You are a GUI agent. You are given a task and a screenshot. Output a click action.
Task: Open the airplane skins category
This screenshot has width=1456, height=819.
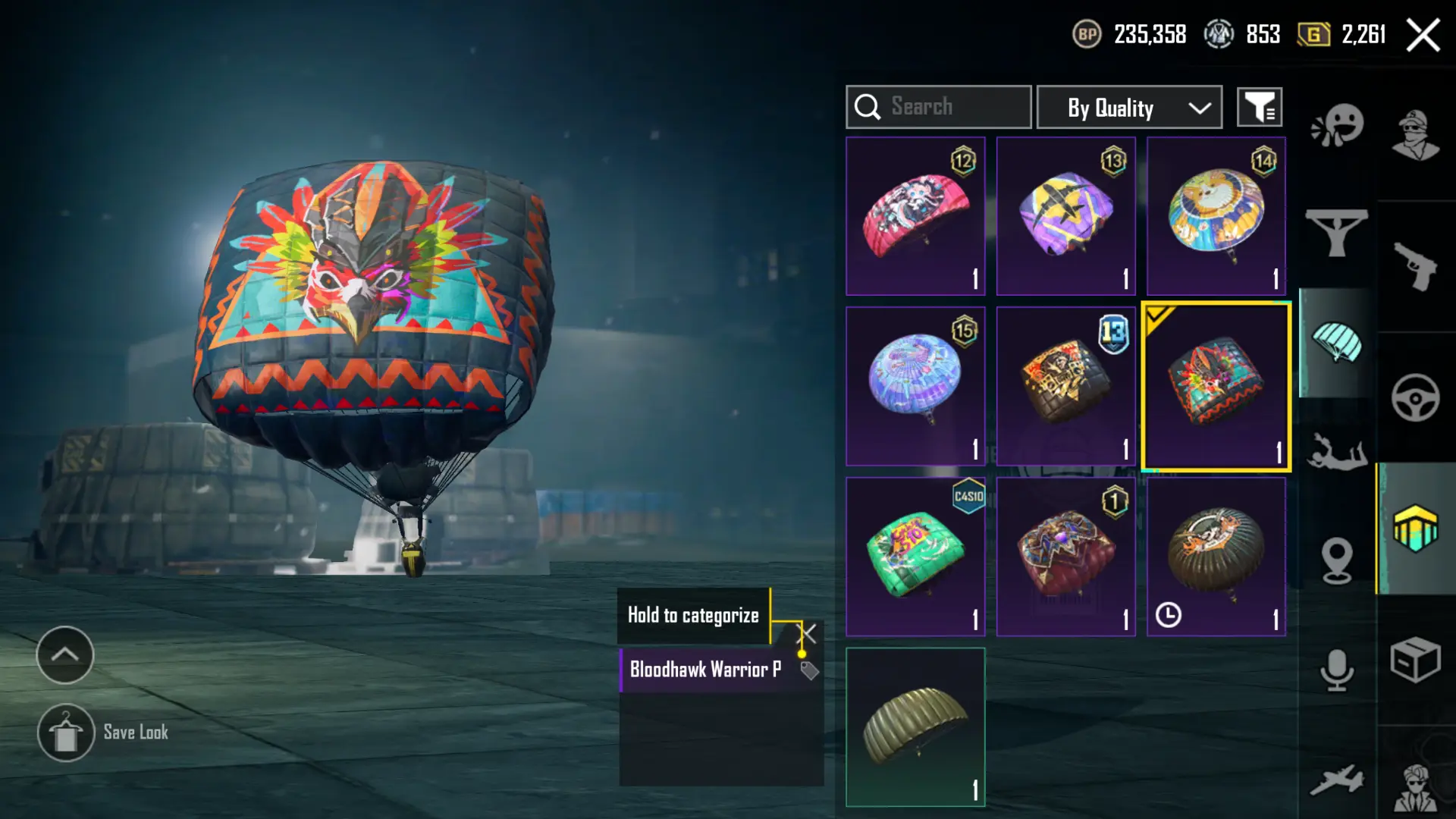[1337, 781]
